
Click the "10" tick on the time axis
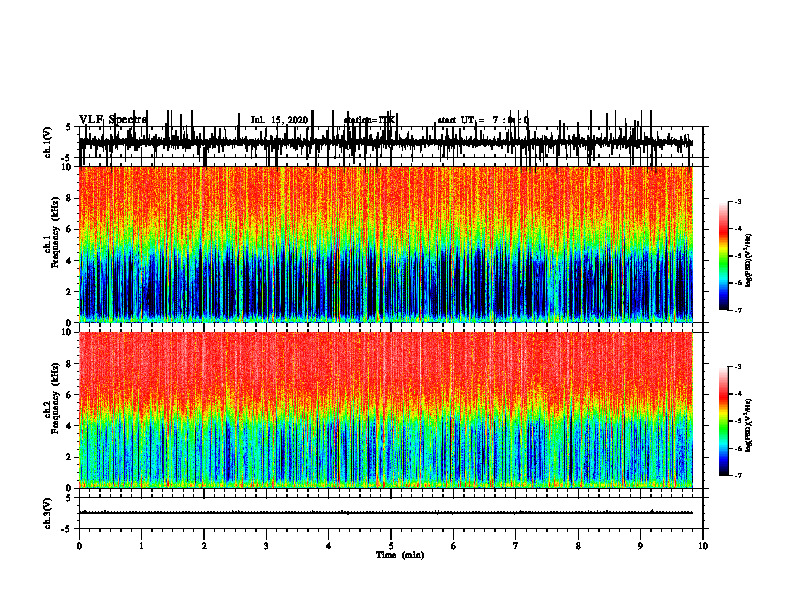pyautogui.click(x=703, y=546)
